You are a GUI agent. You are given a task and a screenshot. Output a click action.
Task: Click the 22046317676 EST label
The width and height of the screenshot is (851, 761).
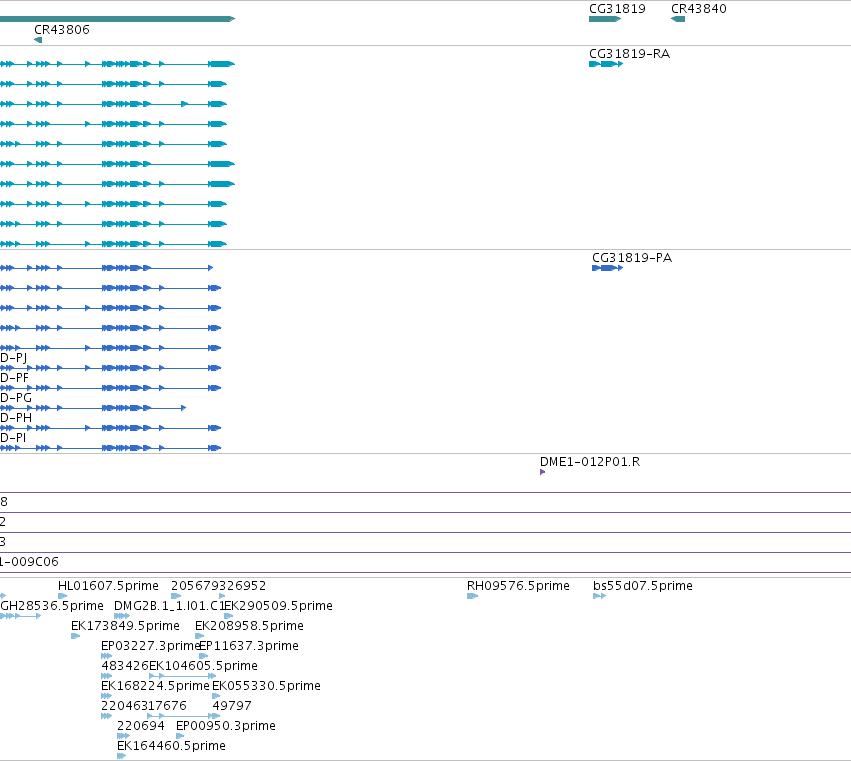[x=144, y=706]
